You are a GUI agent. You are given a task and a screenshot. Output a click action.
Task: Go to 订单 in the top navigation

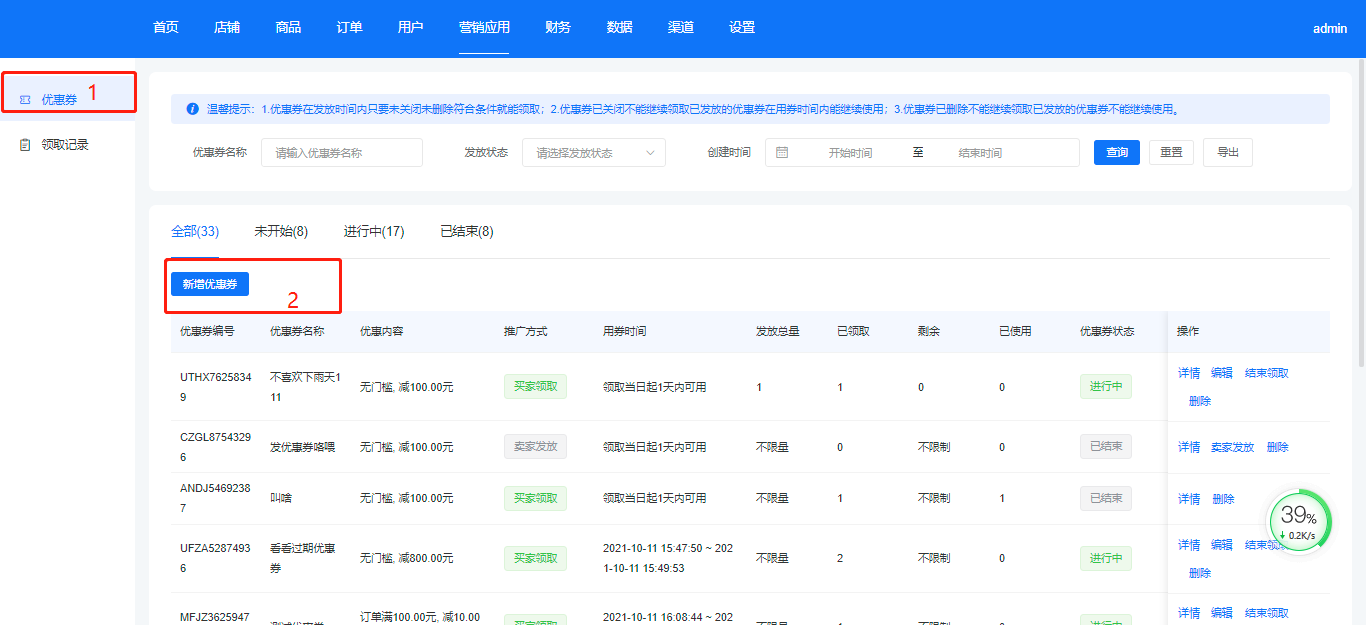point(349,28)
